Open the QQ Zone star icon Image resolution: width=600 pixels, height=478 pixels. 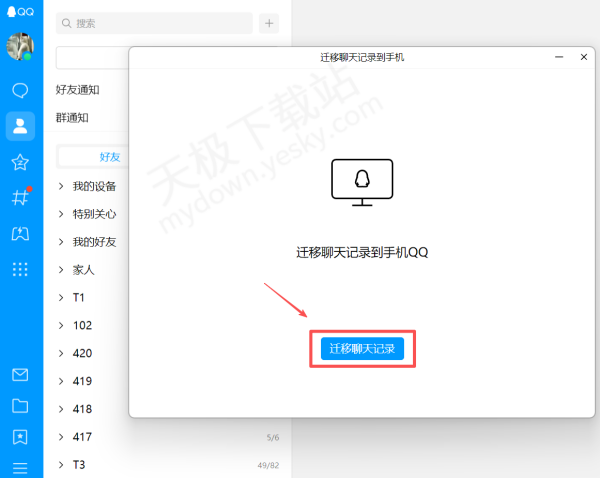20,162
